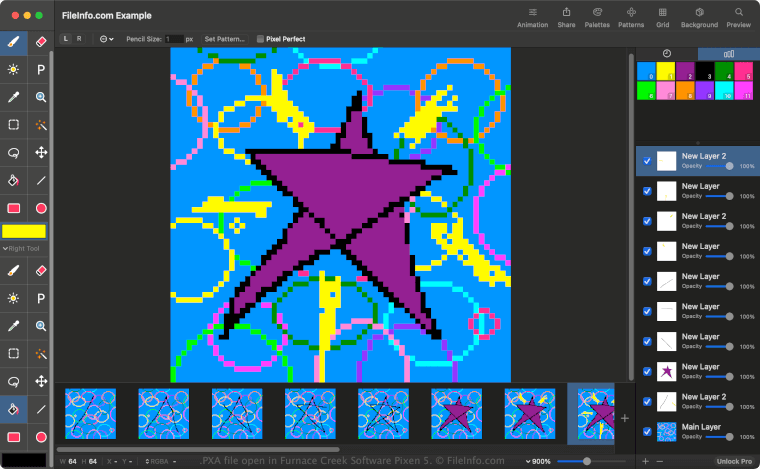Viewport: 760px width, 469px height.
Task: Select the Eraser tool in the top toolbox
Action: click(x=41, y=43)
